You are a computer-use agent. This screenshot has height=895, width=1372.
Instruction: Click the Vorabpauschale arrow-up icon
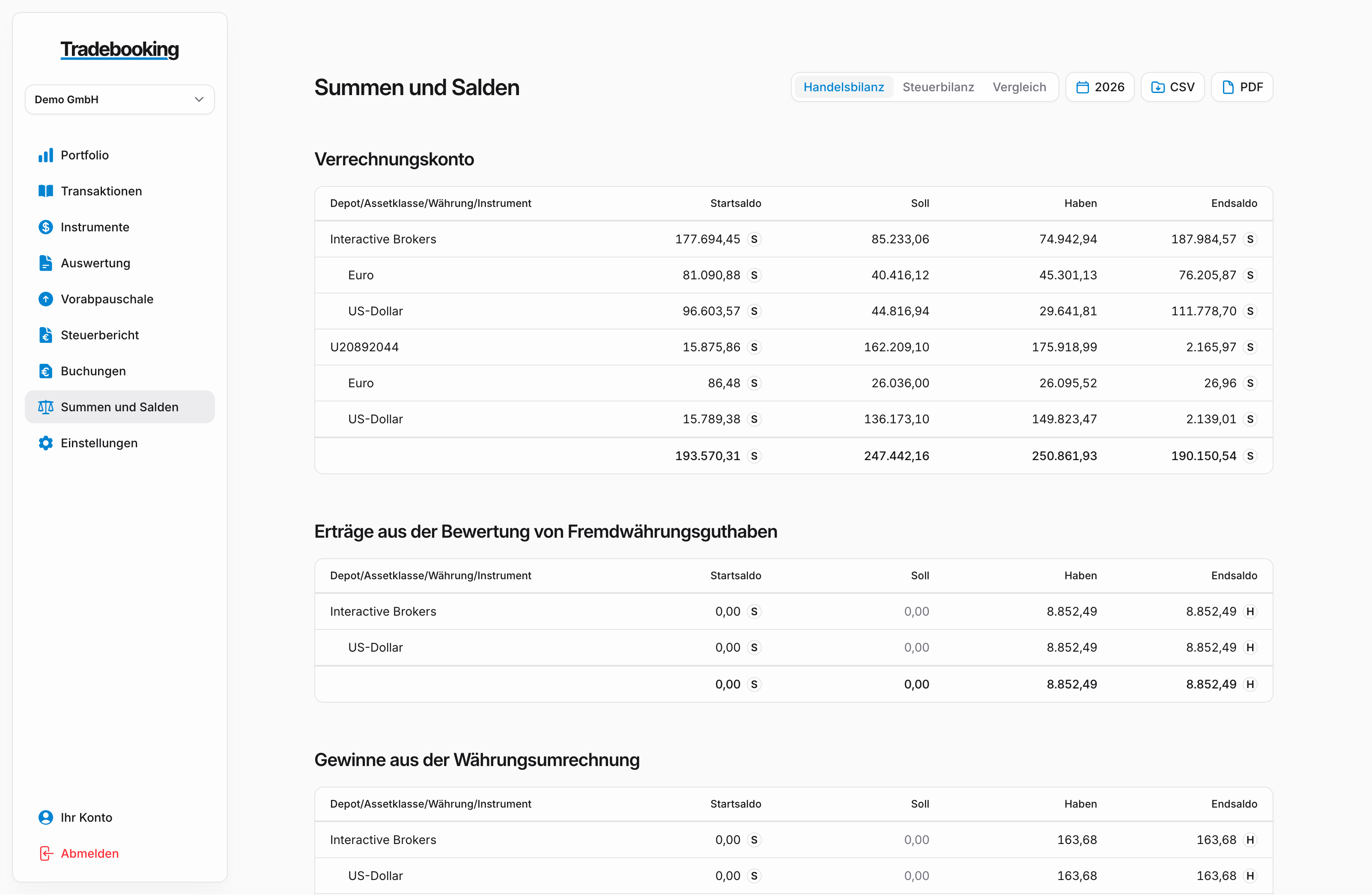45,299
